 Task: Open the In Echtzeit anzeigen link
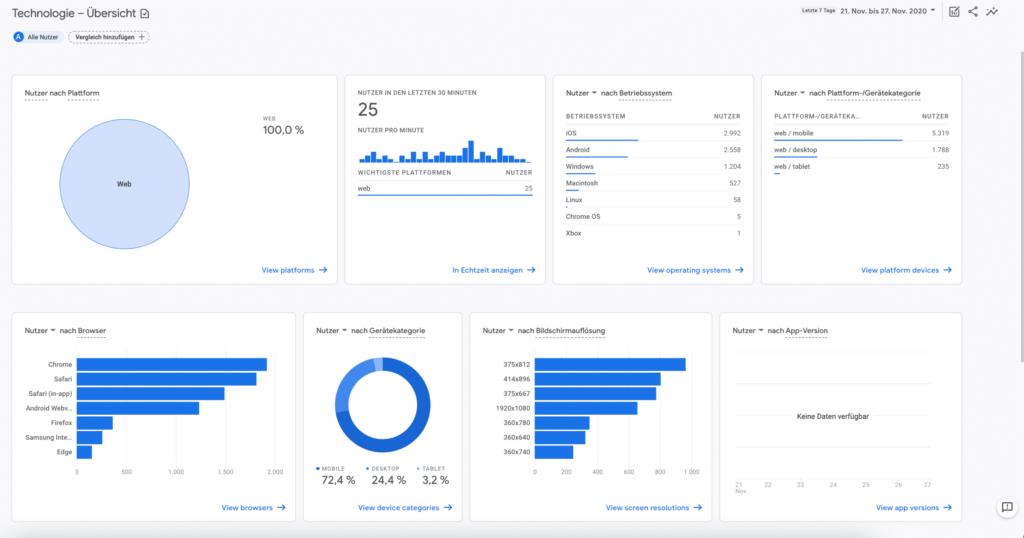493,270
